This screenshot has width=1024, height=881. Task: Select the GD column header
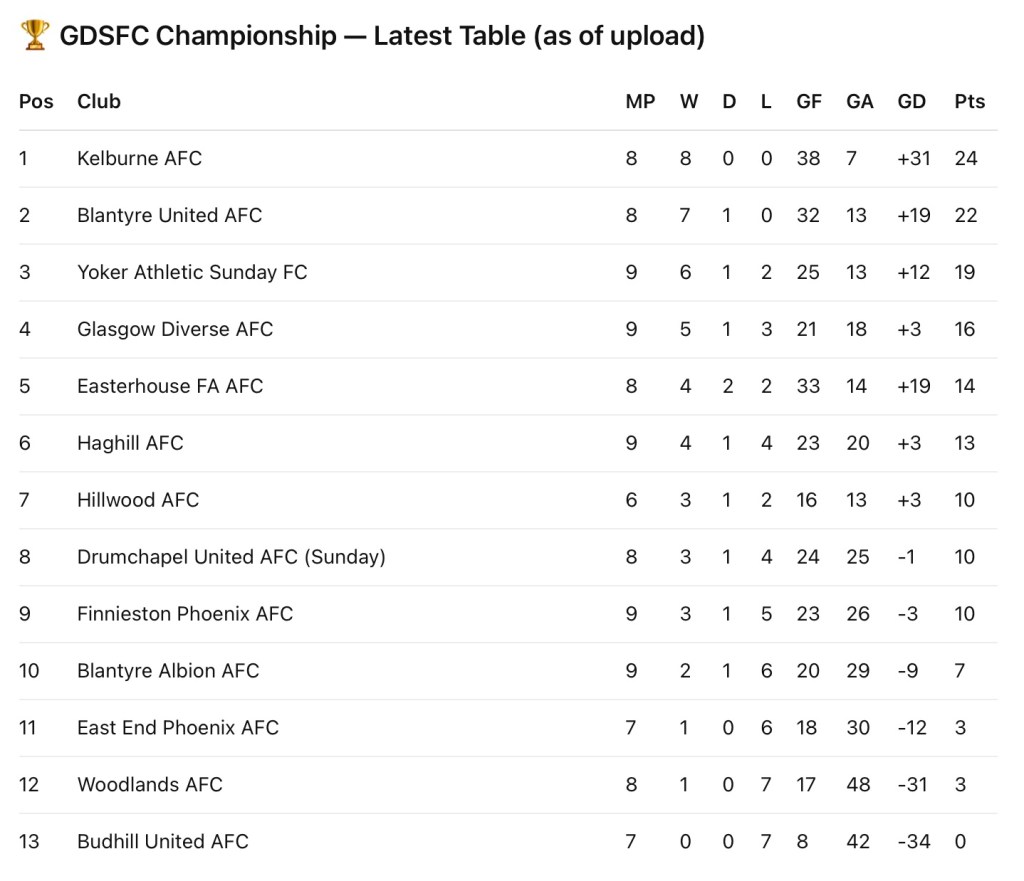tap(912, 101)
